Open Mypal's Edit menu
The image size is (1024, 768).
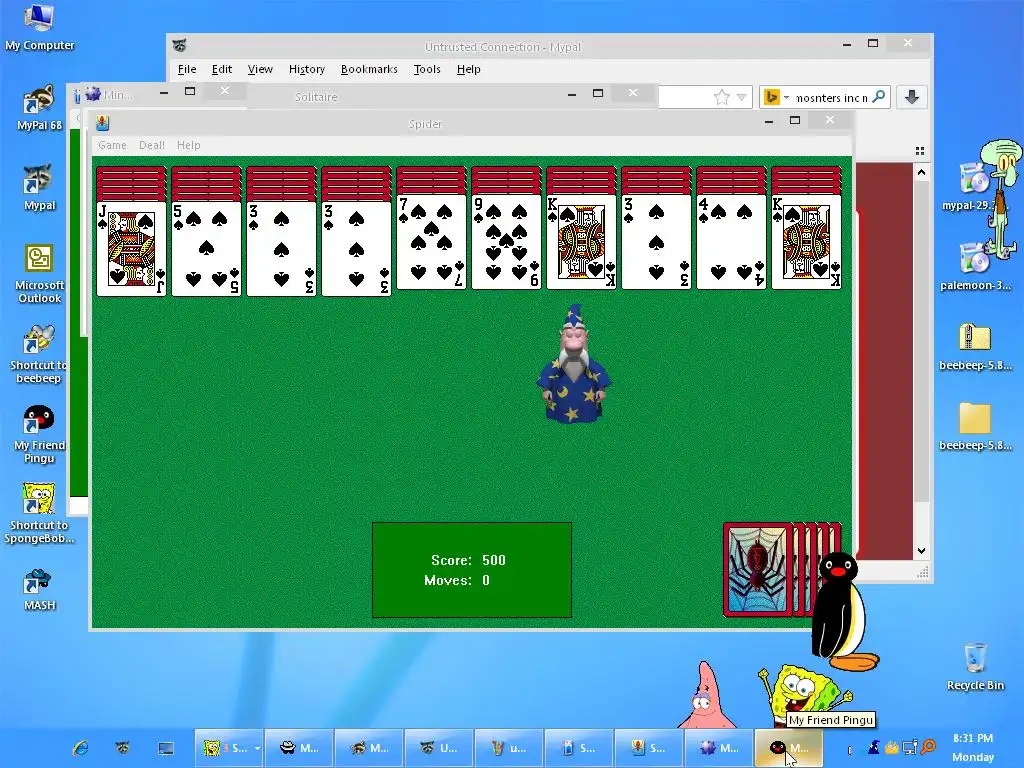pyautogui.click(x=222, y=69)
